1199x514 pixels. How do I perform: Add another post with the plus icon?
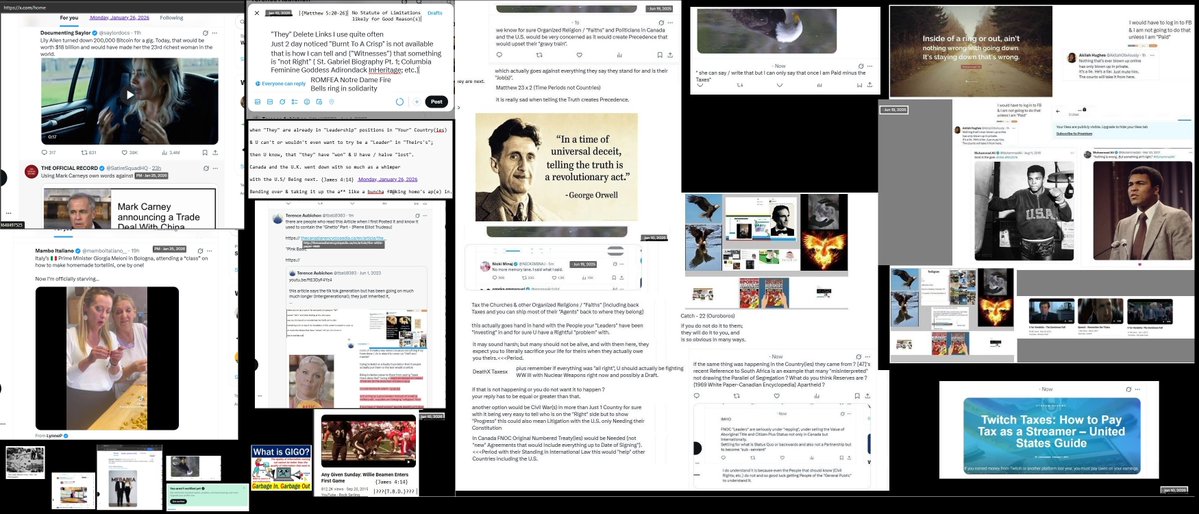(417, 102)
